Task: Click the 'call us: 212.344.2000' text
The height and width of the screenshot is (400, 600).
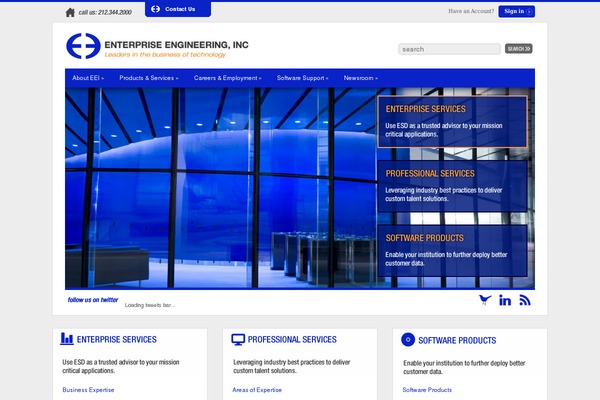Action: tap(105, 13)
